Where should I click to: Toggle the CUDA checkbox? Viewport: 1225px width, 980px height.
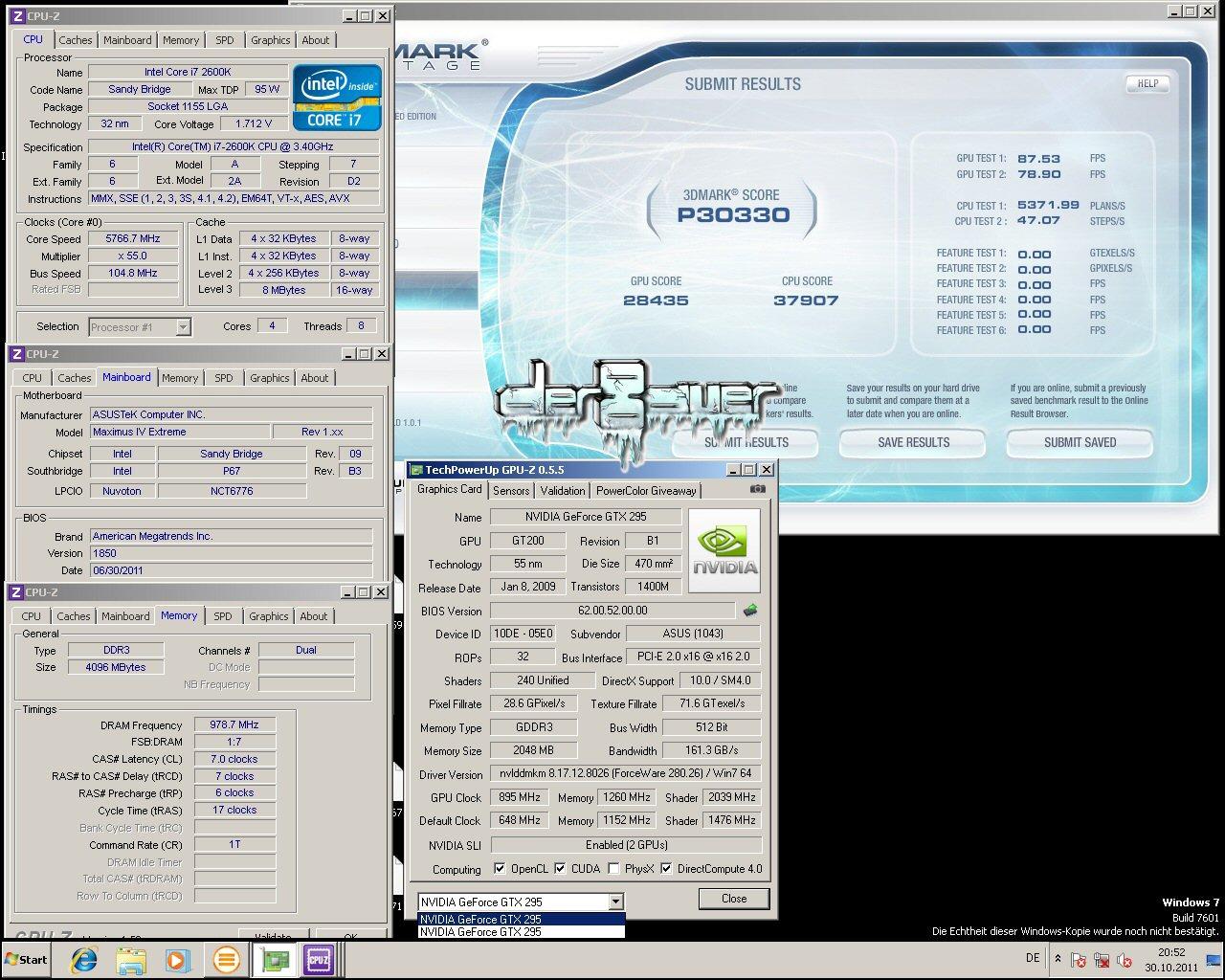pyautogui.click(x=559, y=869)
